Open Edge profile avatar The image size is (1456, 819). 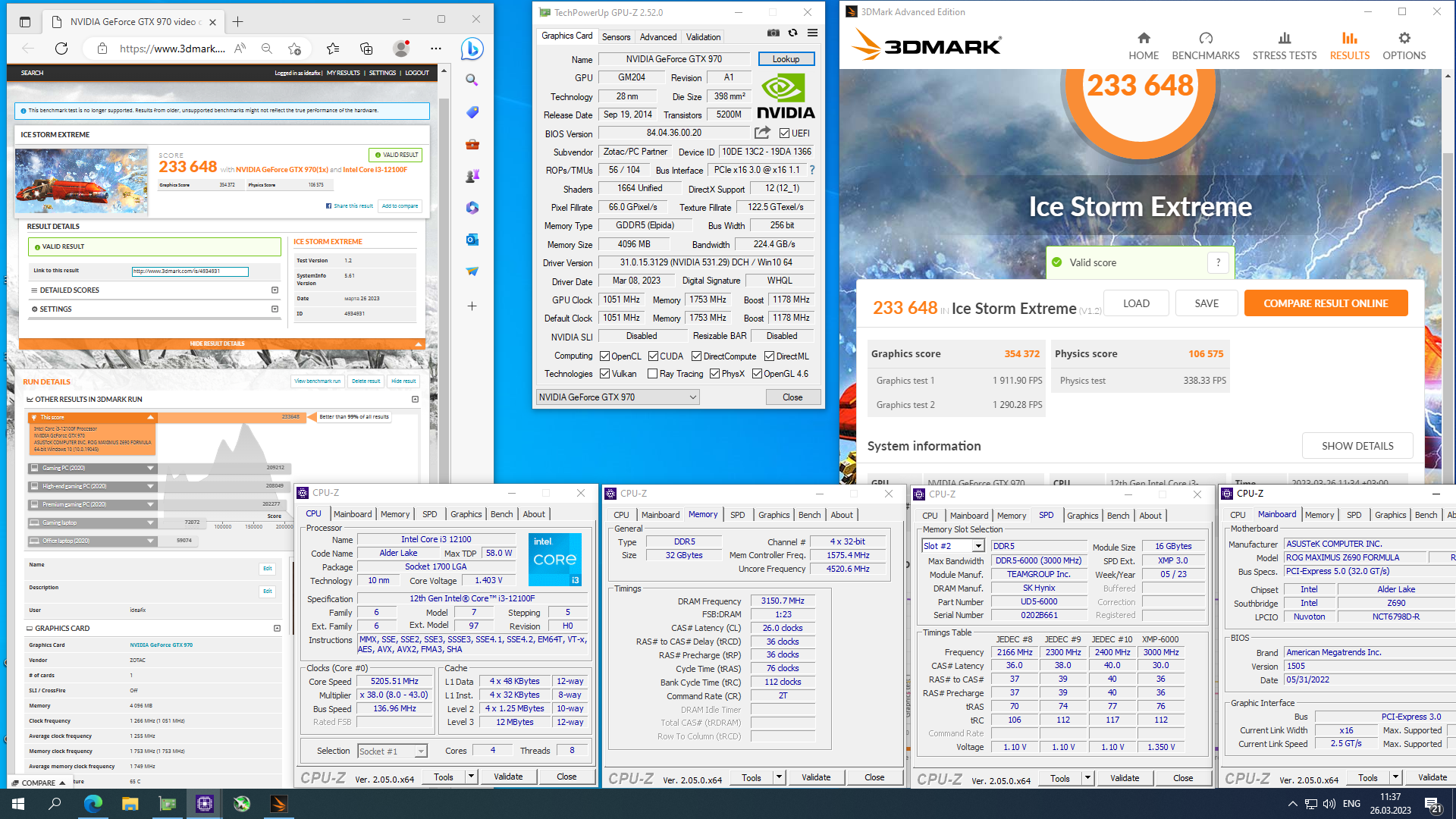(x=401, y=49)
